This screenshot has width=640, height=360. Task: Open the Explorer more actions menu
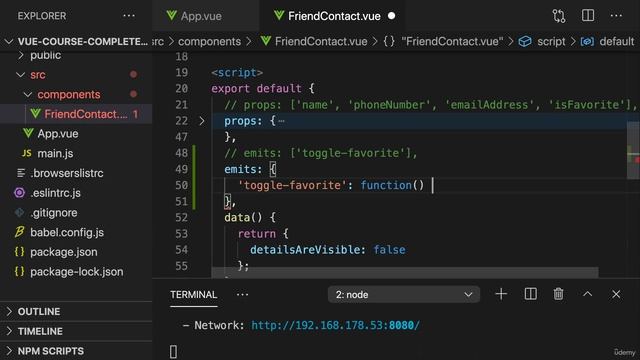[129, 16]
